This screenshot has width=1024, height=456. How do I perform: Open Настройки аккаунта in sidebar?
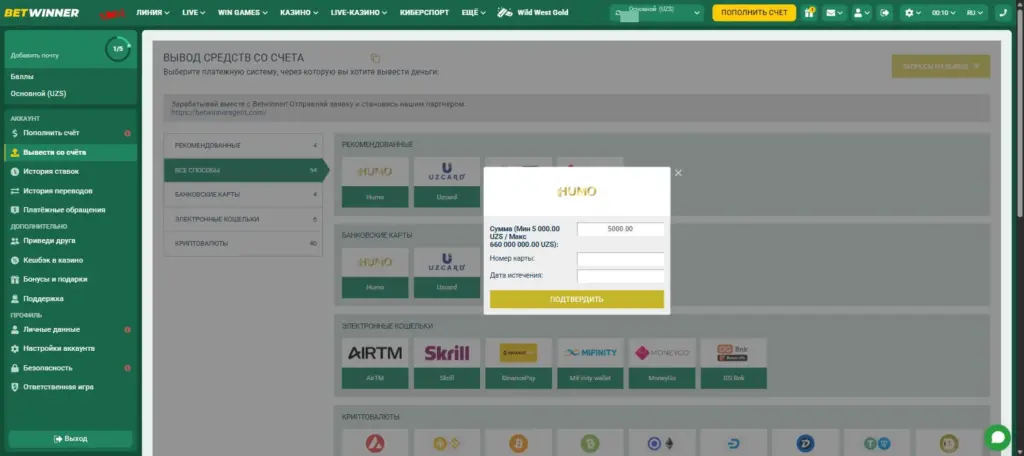coord(71,348)
